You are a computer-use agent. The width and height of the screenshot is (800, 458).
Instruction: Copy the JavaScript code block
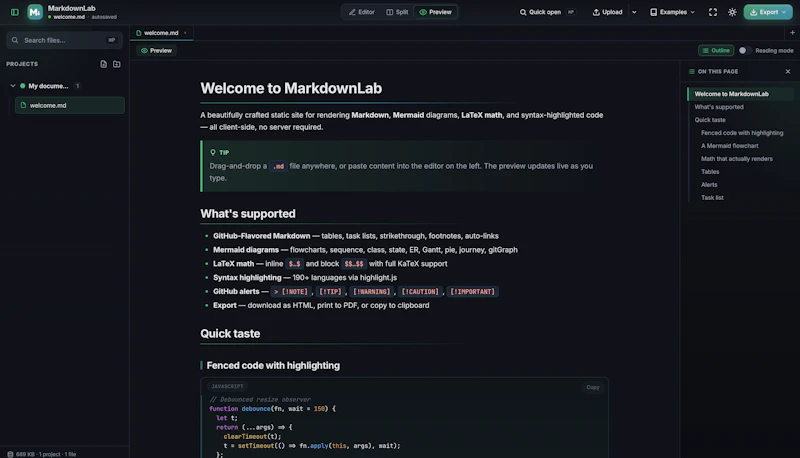(x=592, y=387)
